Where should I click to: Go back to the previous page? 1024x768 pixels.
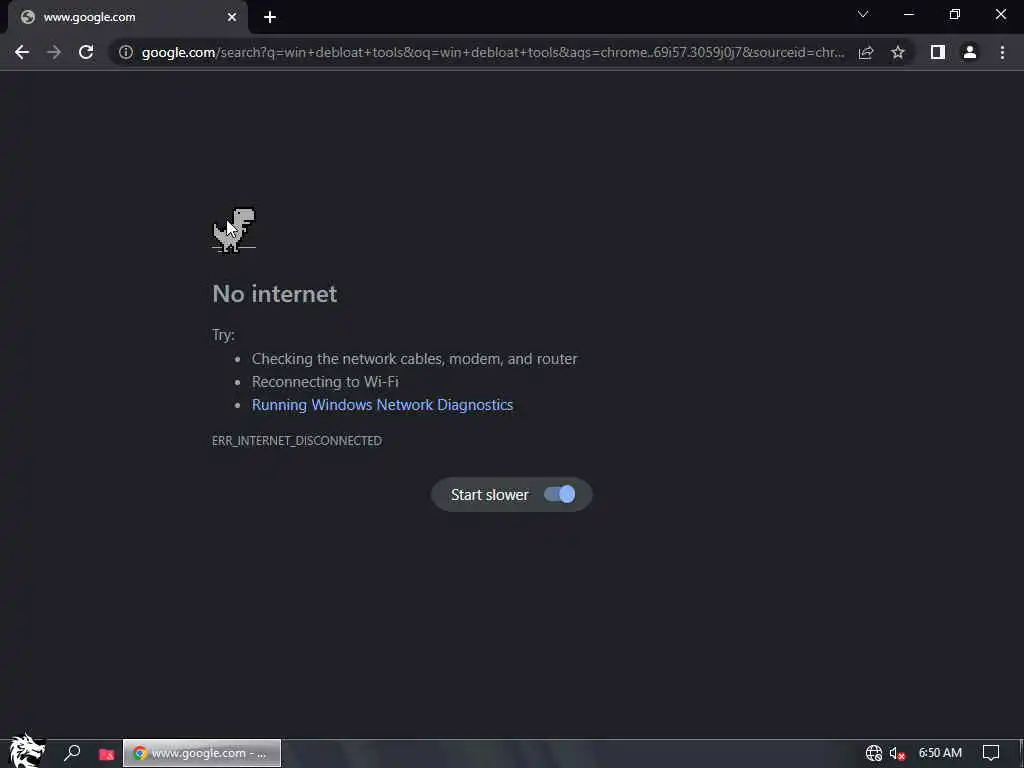pyautogui.click(x=22, y=52)
